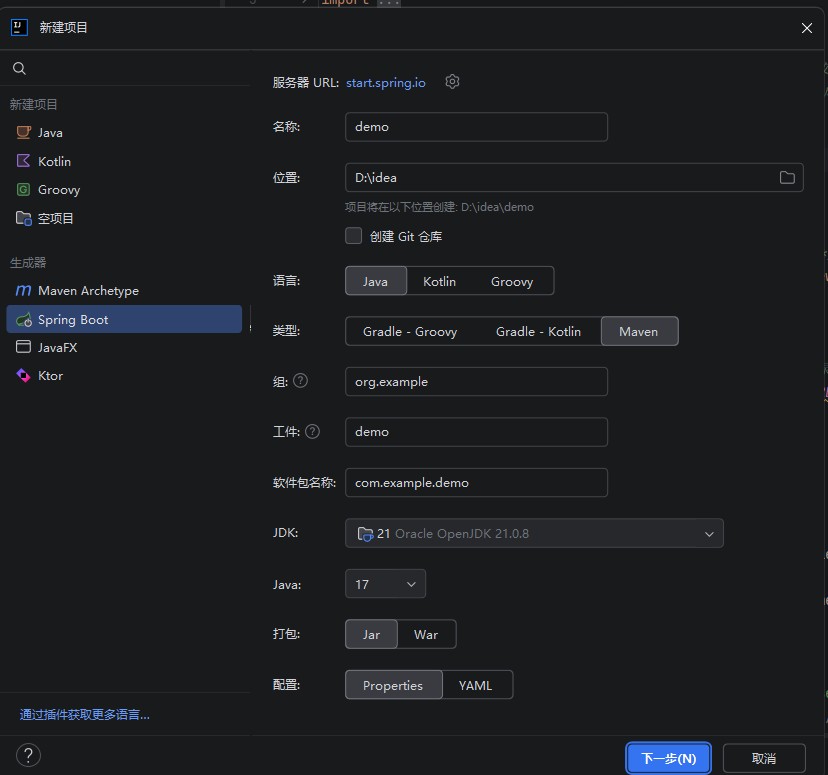Select Groovy as the language
The height and width of the screenshot is (775, 828).
(512, 281)
